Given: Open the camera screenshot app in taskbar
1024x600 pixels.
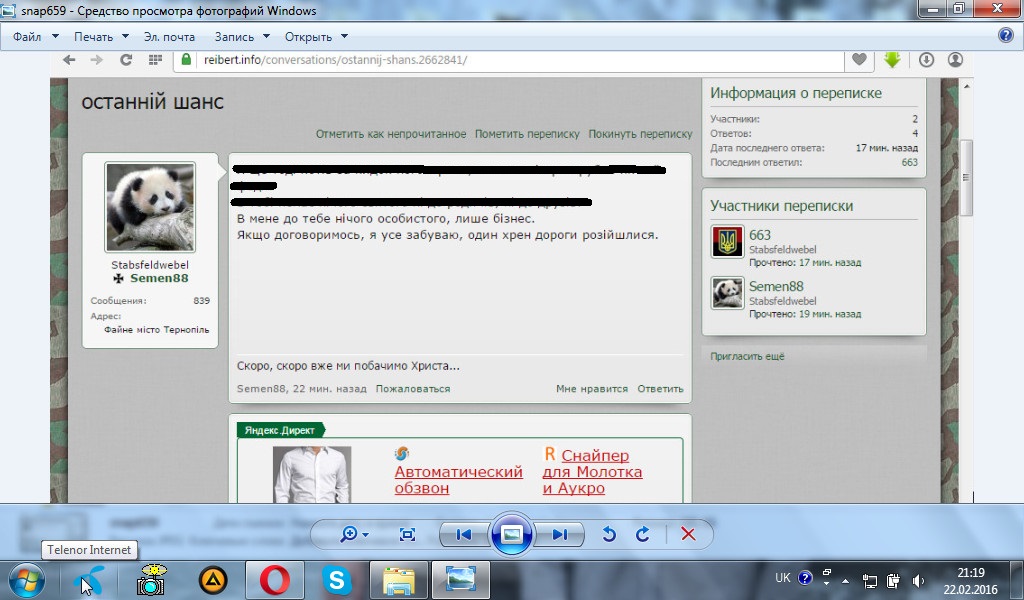Looking at the screenshot, I should tap(152, 580).
